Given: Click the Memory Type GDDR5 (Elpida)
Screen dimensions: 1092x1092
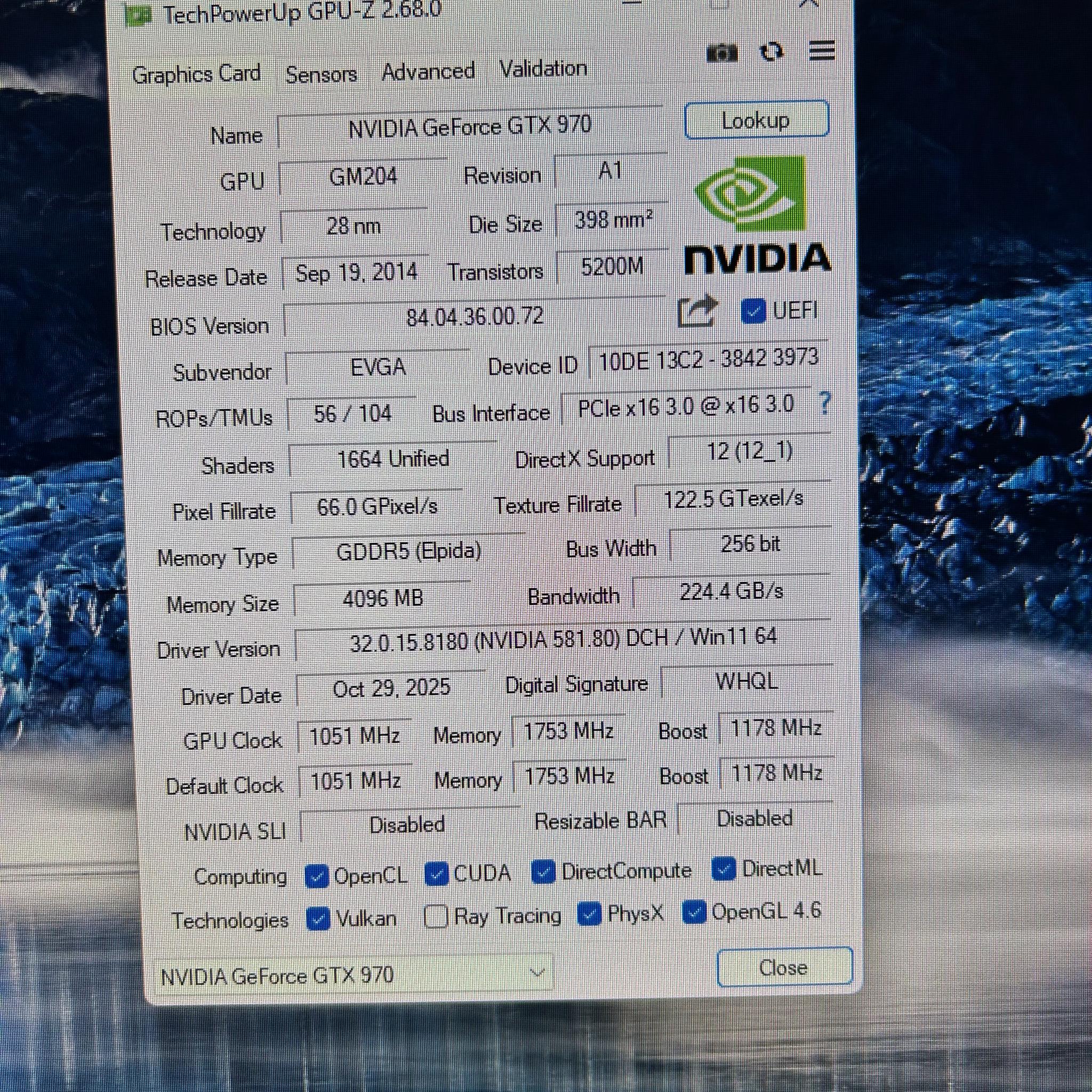Looking at the screenshot, I should 408,551.
